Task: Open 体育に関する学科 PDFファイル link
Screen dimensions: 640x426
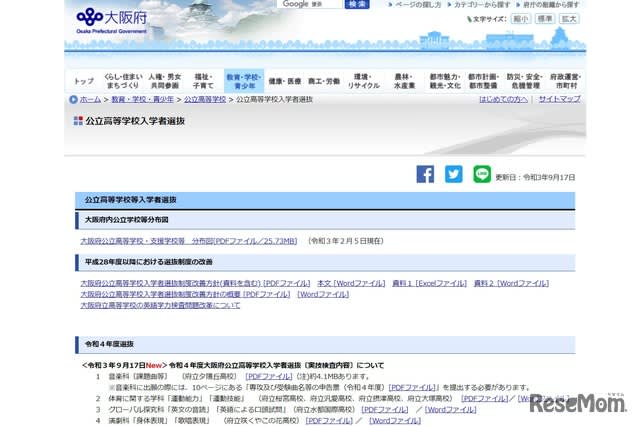Action: click(484, 398)
